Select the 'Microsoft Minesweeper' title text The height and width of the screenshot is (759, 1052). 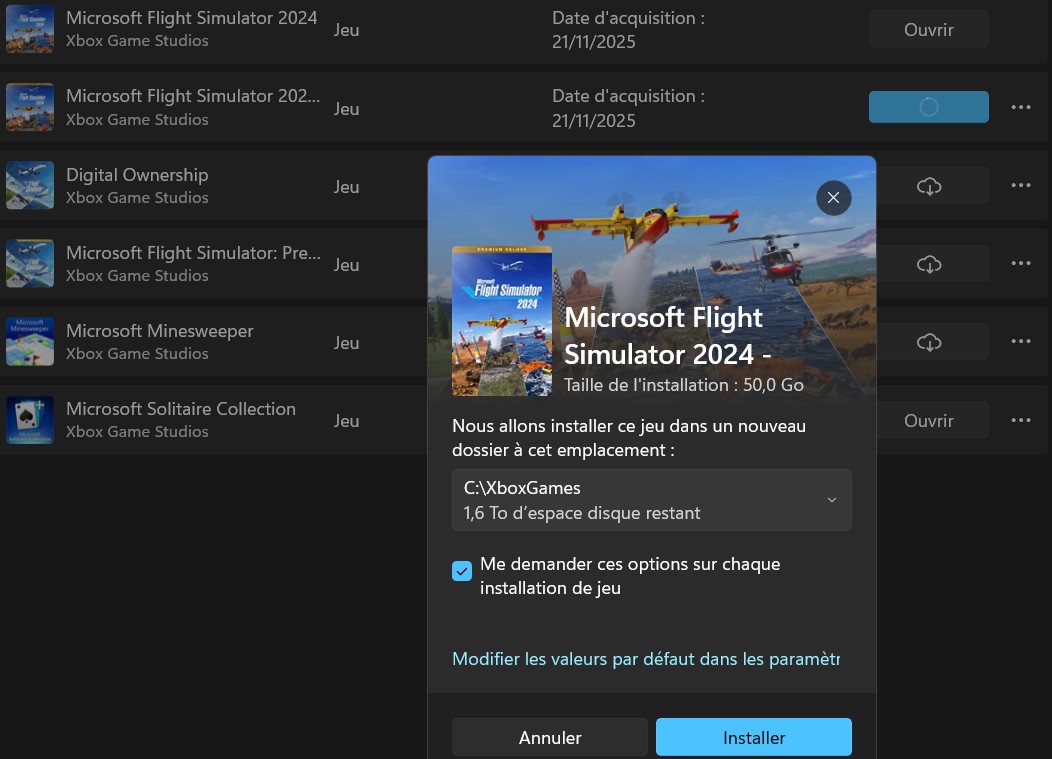(160, 331)
